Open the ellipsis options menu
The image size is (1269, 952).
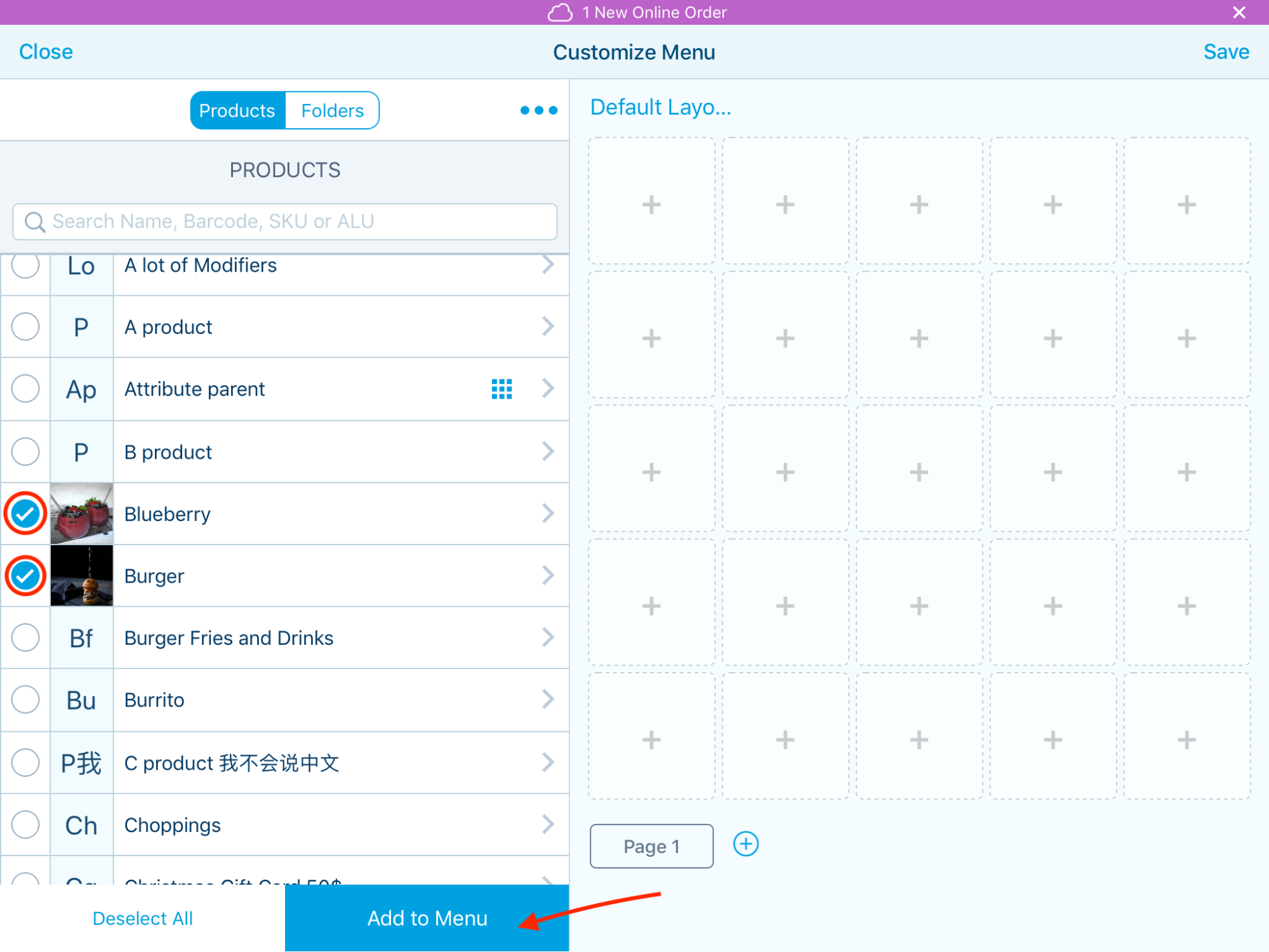click(537, 110)
